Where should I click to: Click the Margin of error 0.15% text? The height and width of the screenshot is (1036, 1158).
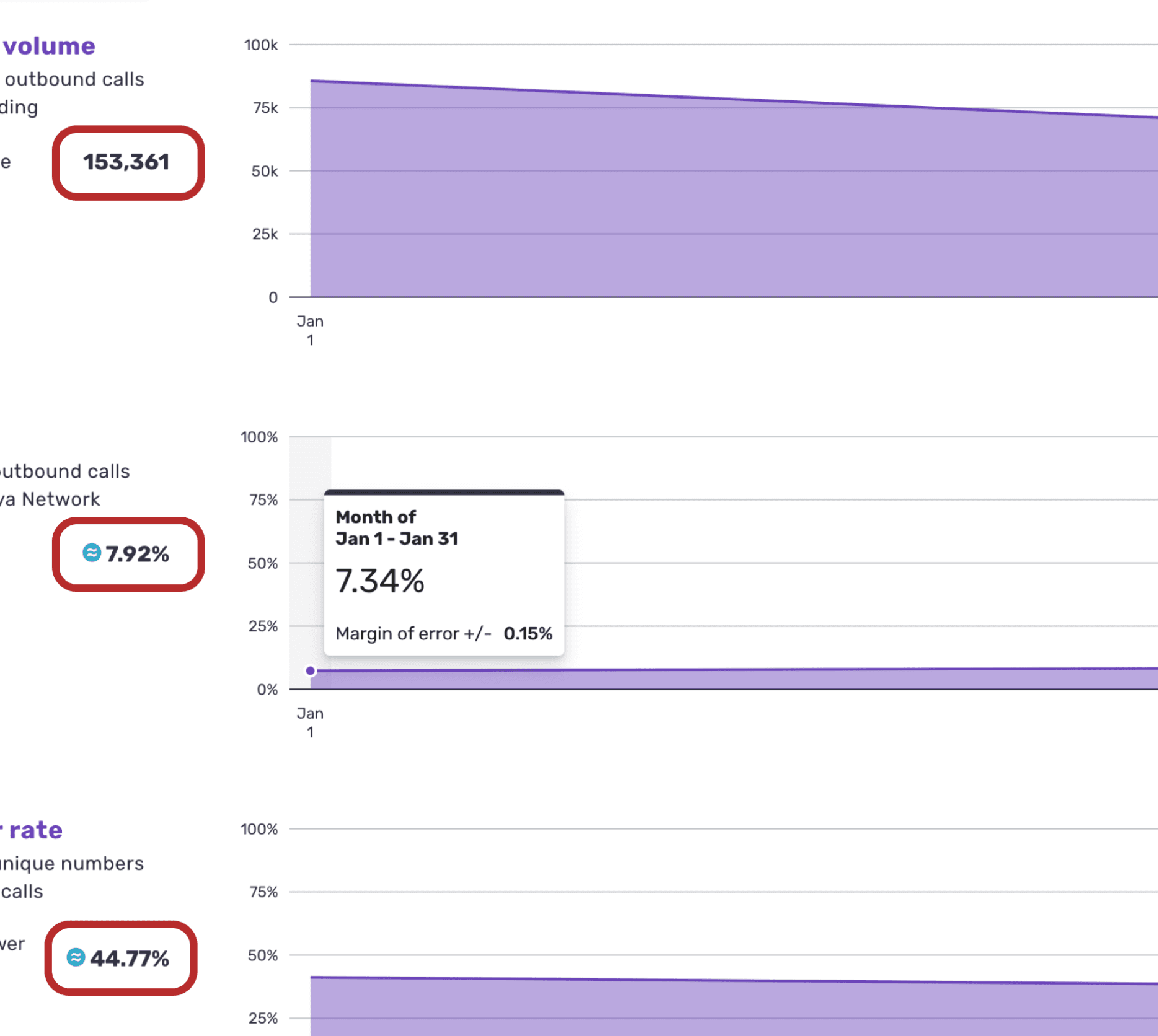click(444, 633)
